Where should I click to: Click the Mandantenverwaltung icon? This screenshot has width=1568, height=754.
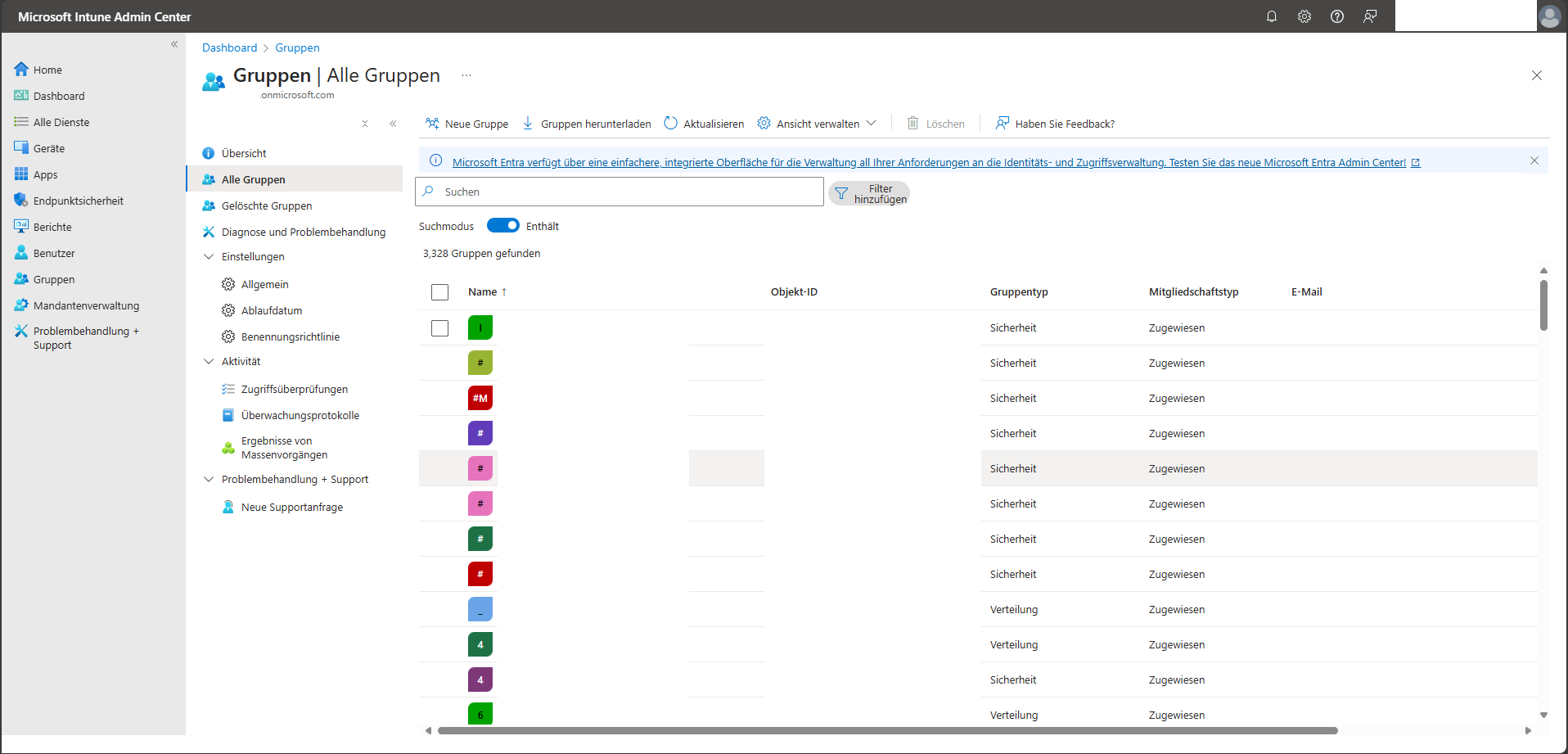pyautogui.click(x=21, y=305)
